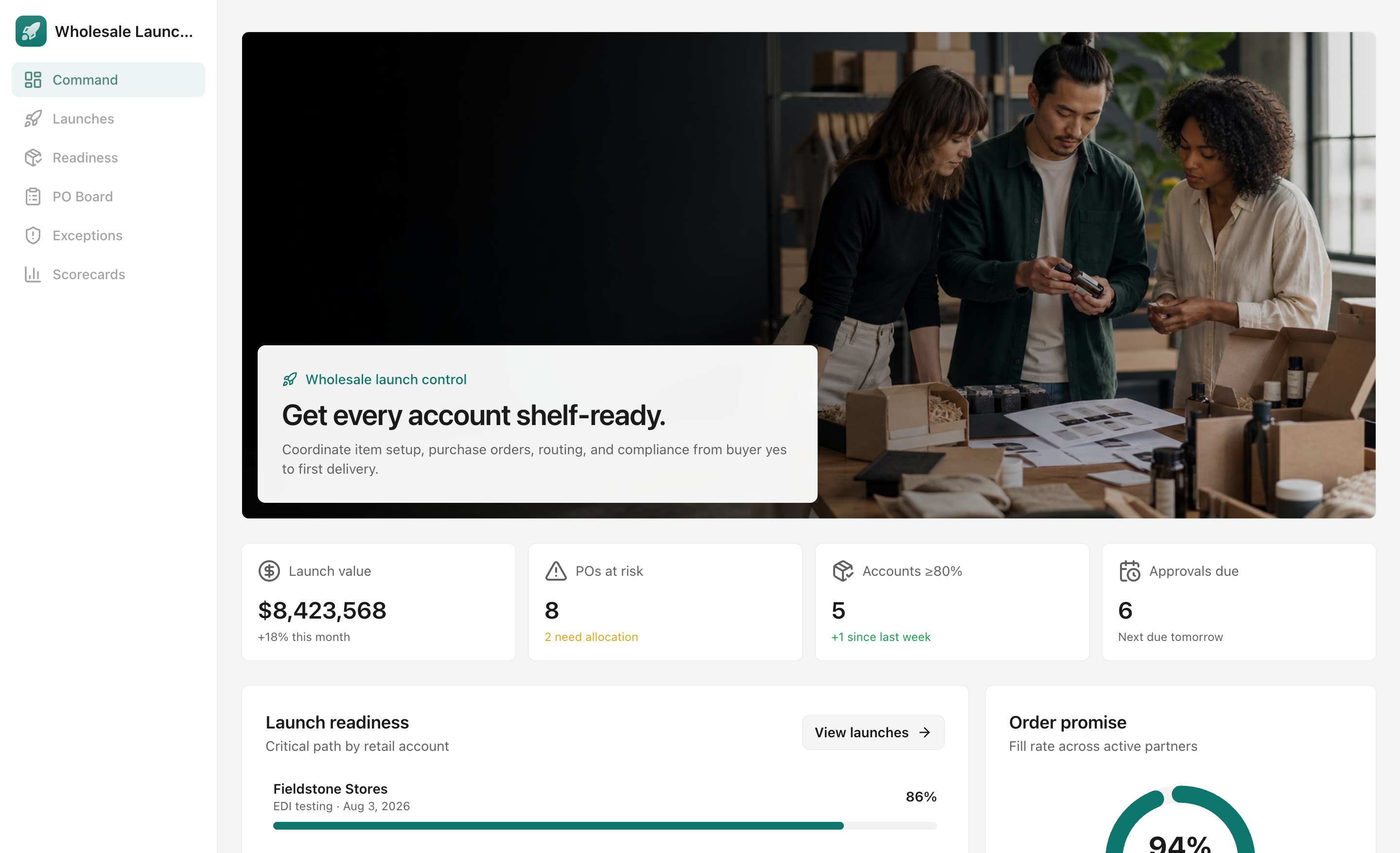Click the 86% readiness value
1400x853 pixels.
pos(921,797)
